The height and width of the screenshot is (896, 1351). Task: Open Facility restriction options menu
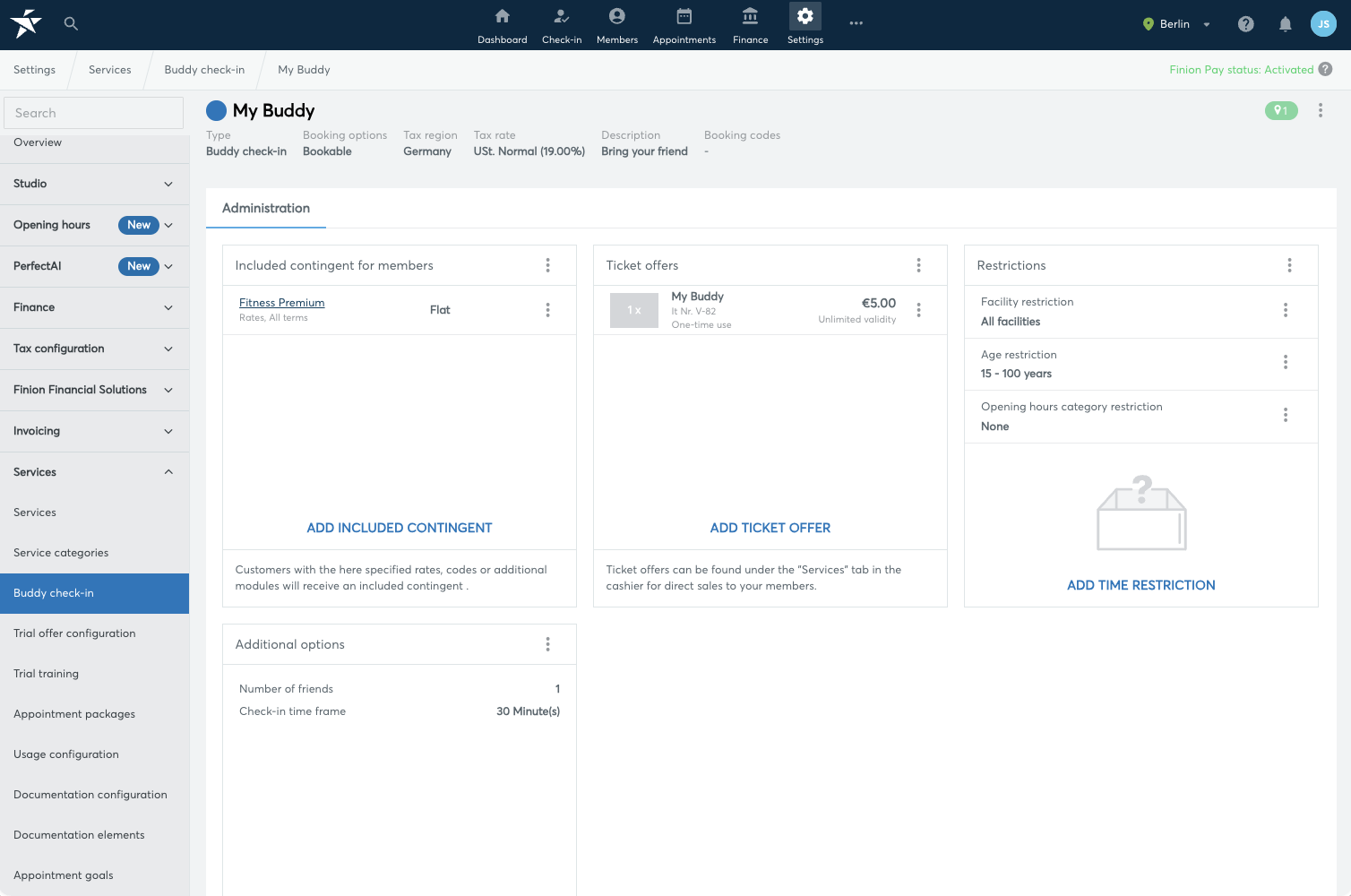(x=1285, y=310)
